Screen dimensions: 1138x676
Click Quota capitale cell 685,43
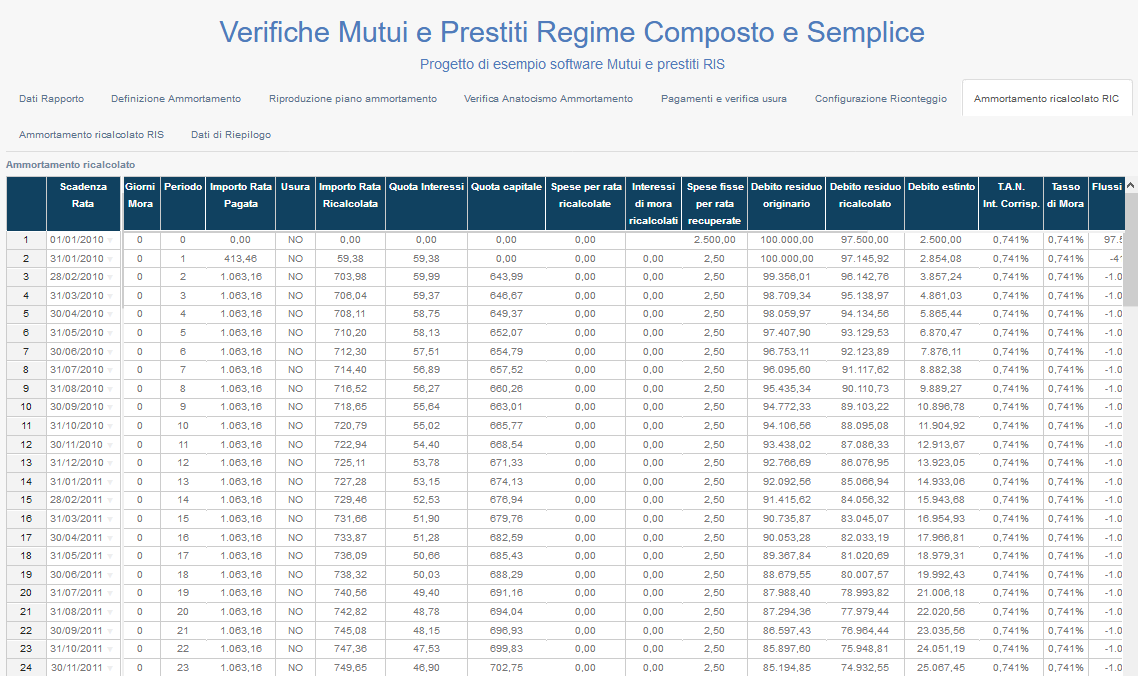point(506,555)
